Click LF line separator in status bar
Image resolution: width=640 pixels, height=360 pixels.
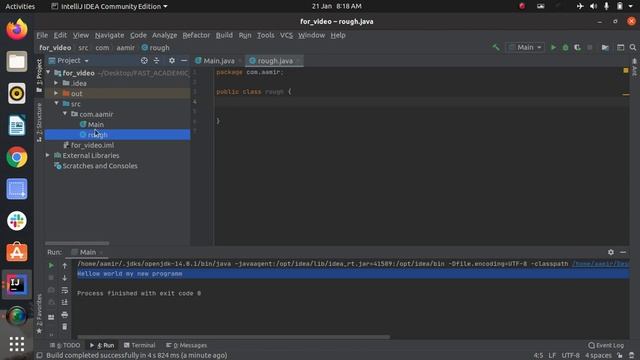click(x=552, y=356)
